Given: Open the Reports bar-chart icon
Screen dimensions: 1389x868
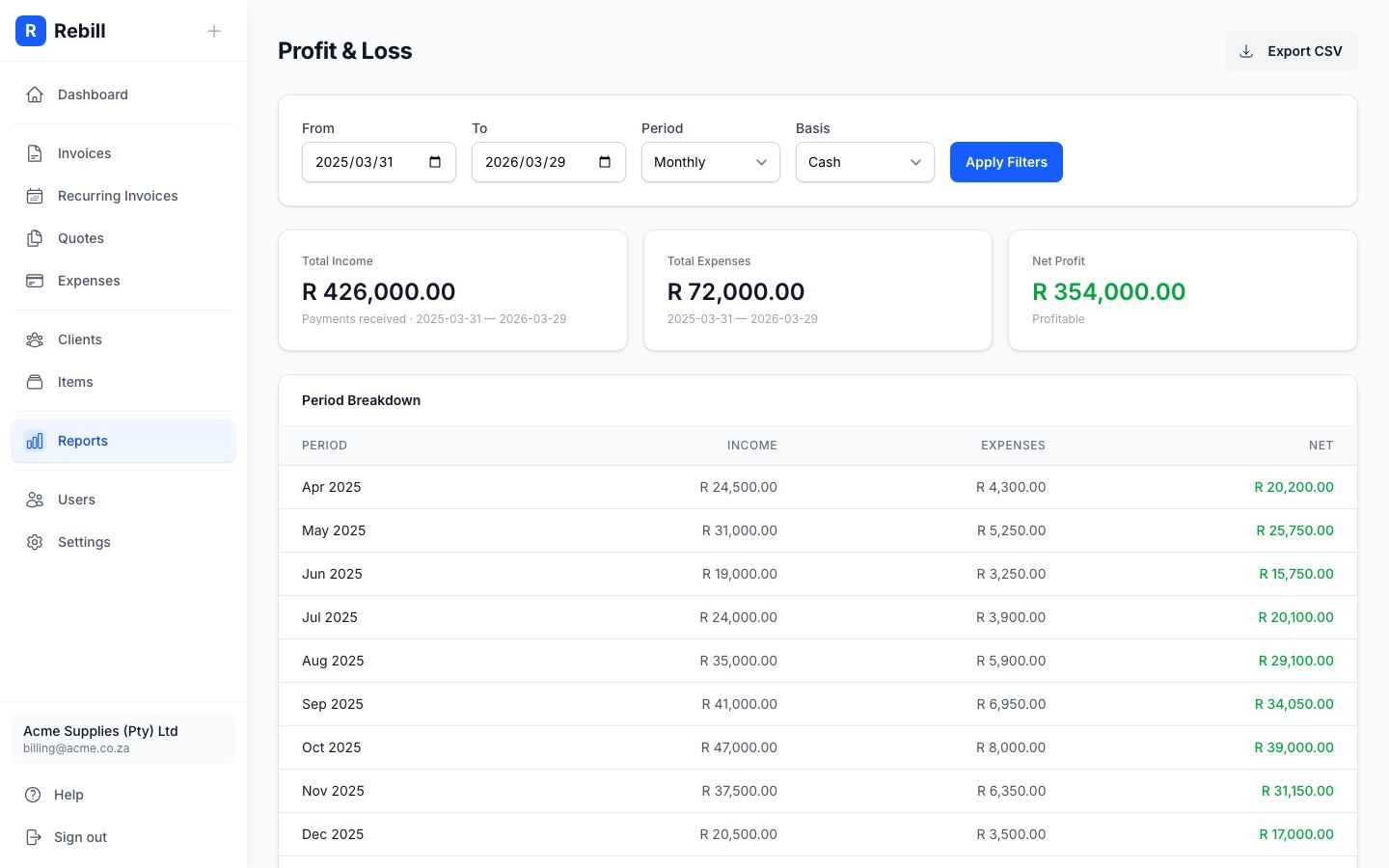Looking at the screenshot, I should 35,441.
